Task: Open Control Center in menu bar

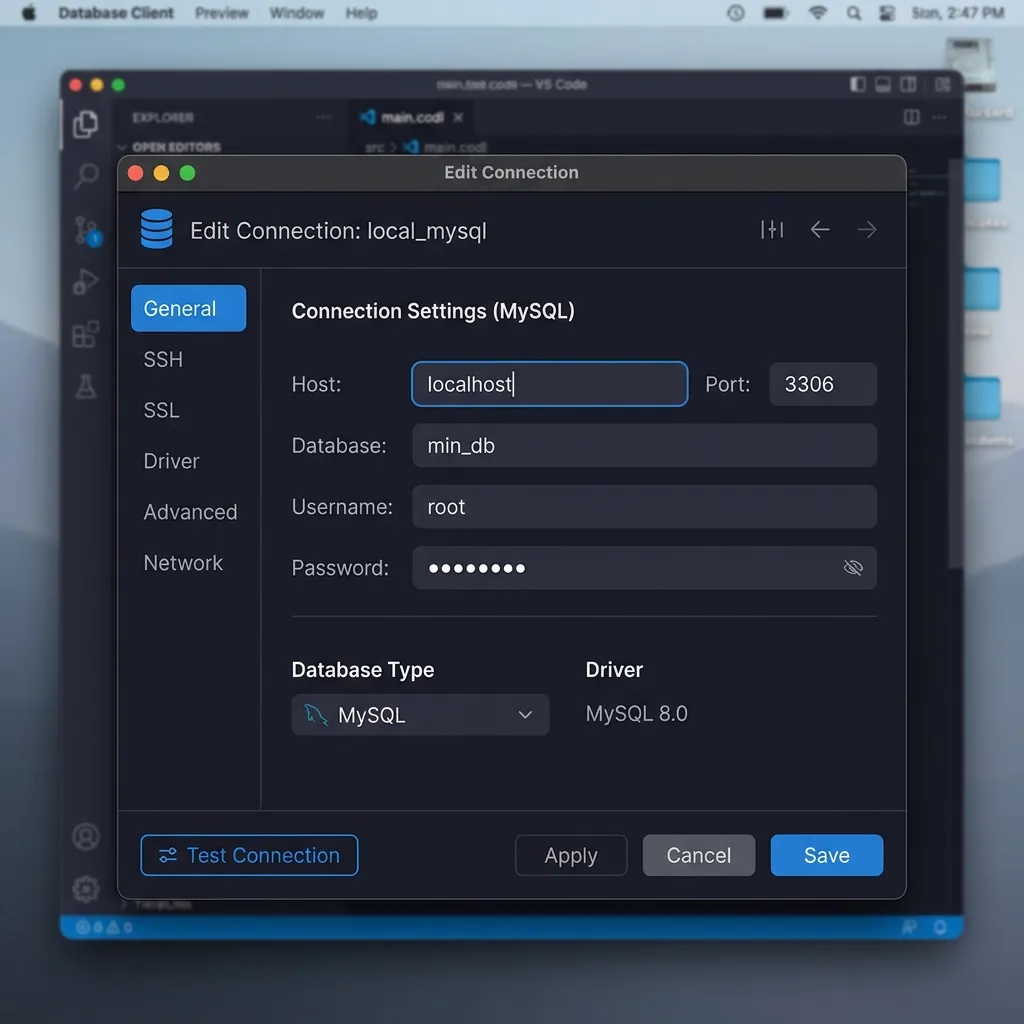Action: pyautogui.click(x=887, y=13)
